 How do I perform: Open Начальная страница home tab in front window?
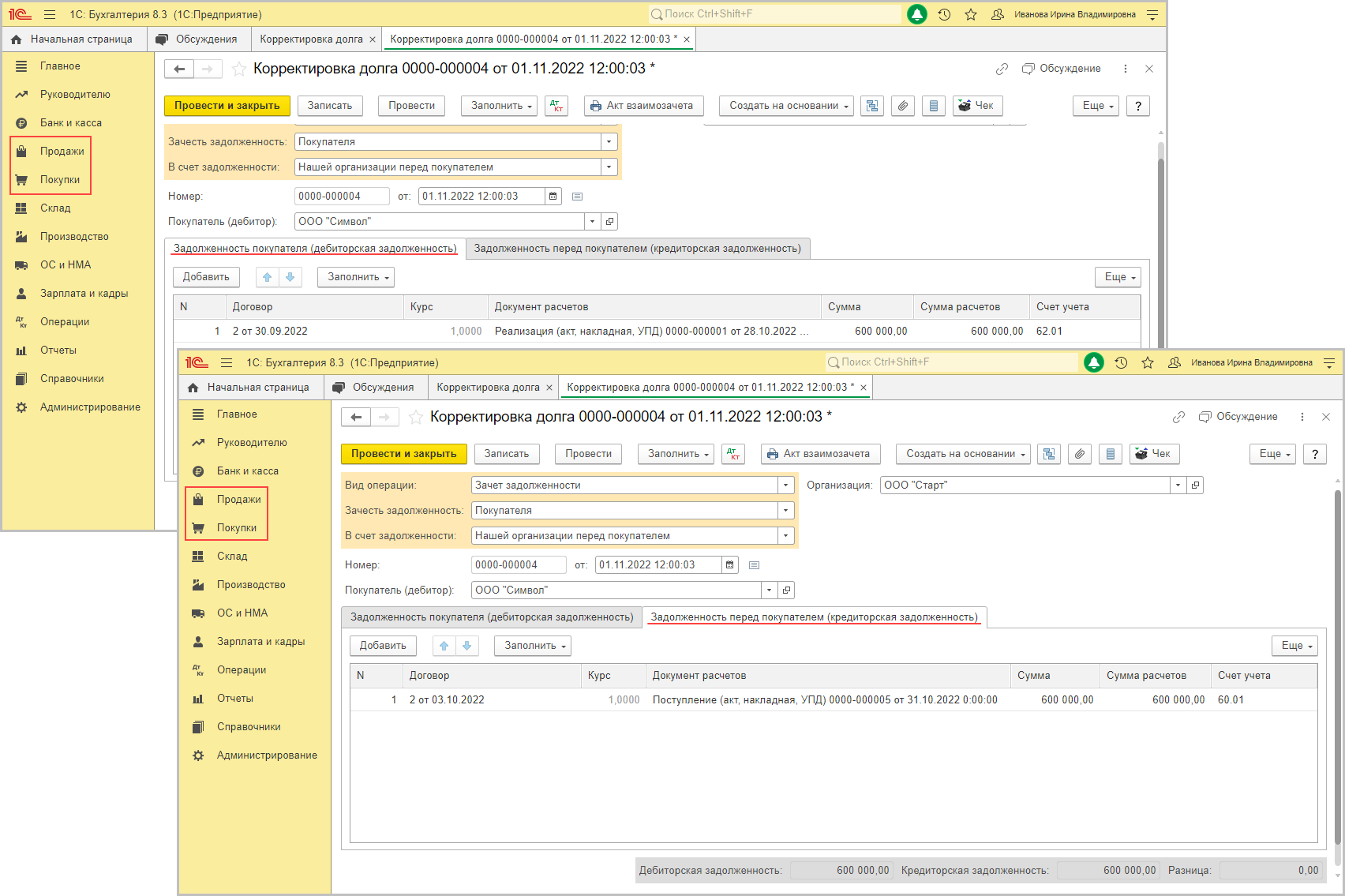[x=249, y=388]
